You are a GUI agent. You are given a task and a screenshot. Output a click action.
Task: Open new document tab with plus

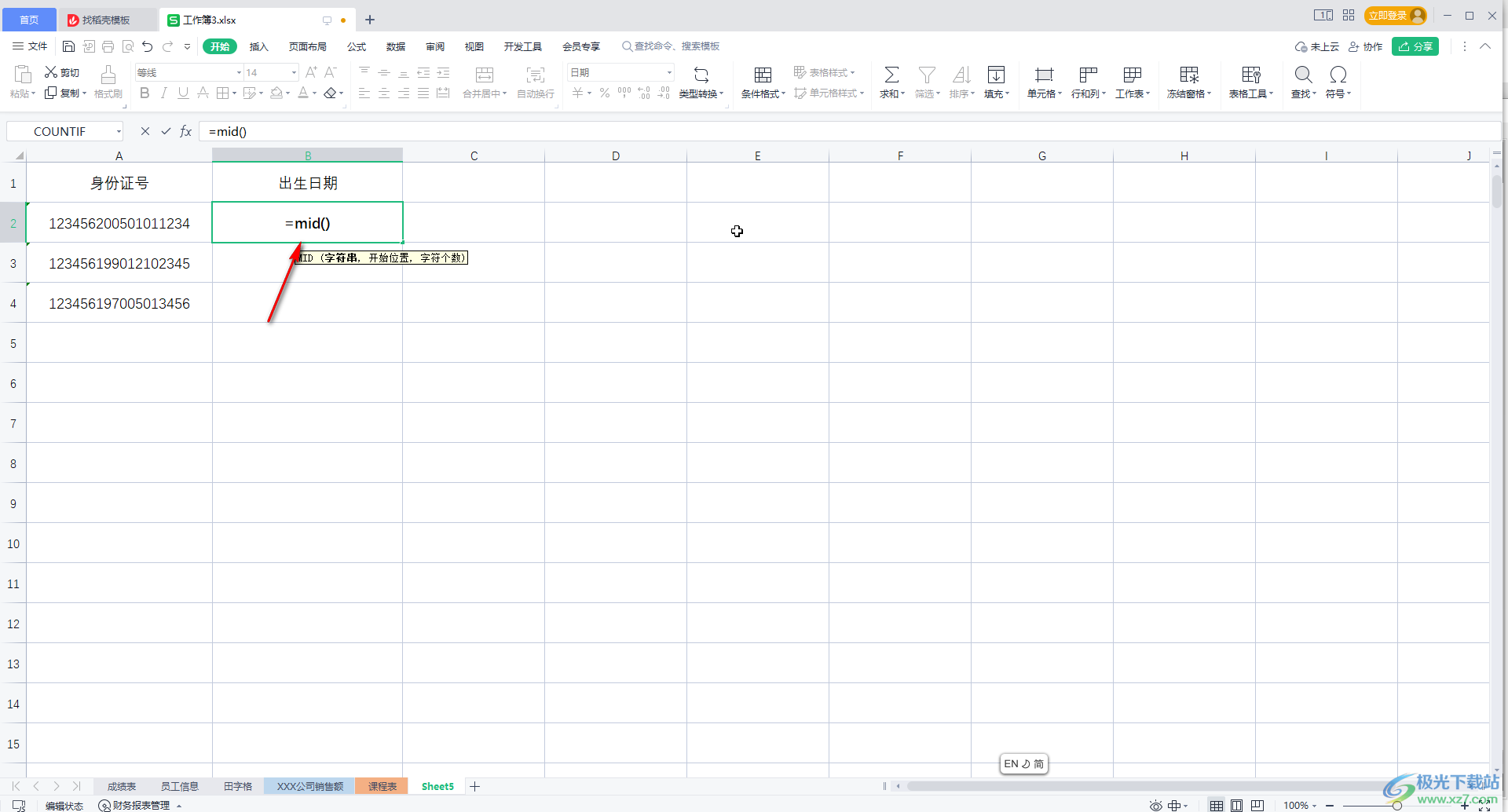370,20
